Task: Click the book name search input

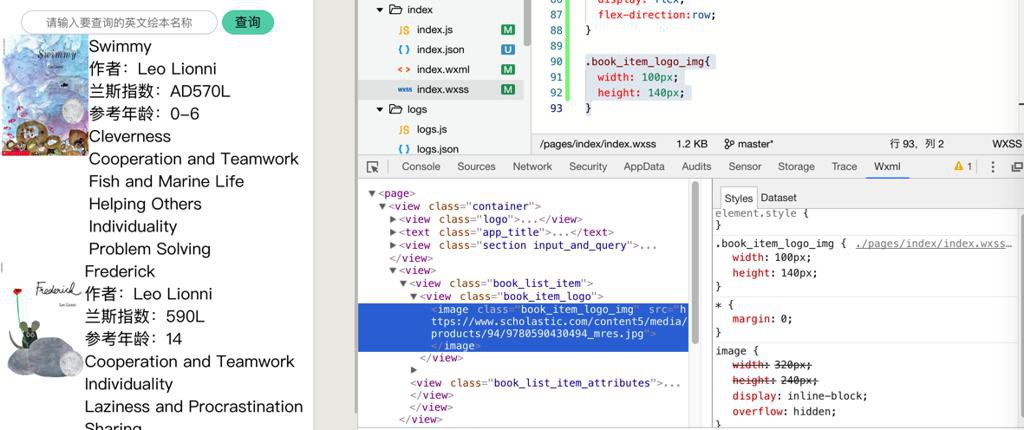Action: [x=119, y=22]
